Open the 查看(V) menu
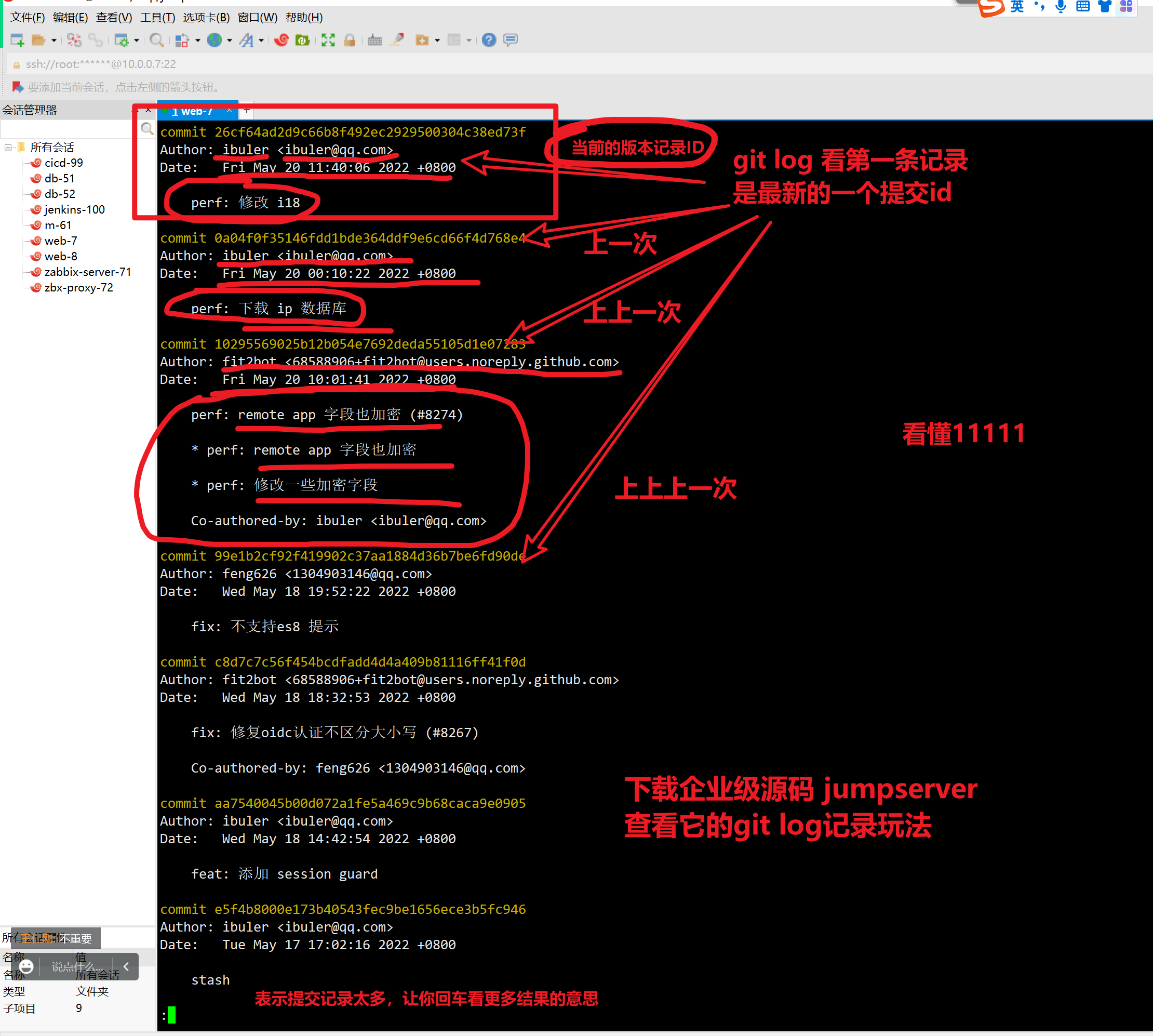This screenshot has width=1153, height=1036. click(x=114, y=18)
